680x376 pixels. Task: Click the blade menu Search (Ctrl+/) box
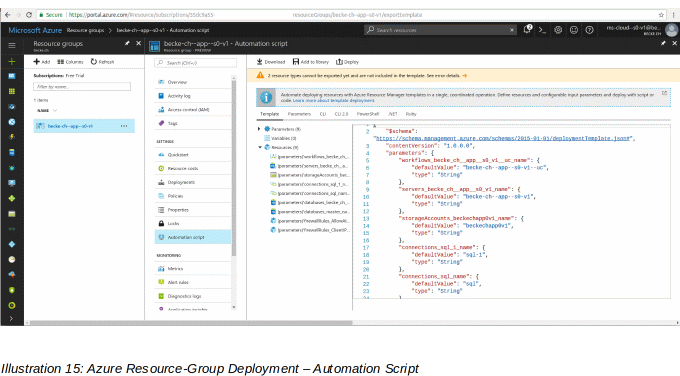[x=196, y=63]
